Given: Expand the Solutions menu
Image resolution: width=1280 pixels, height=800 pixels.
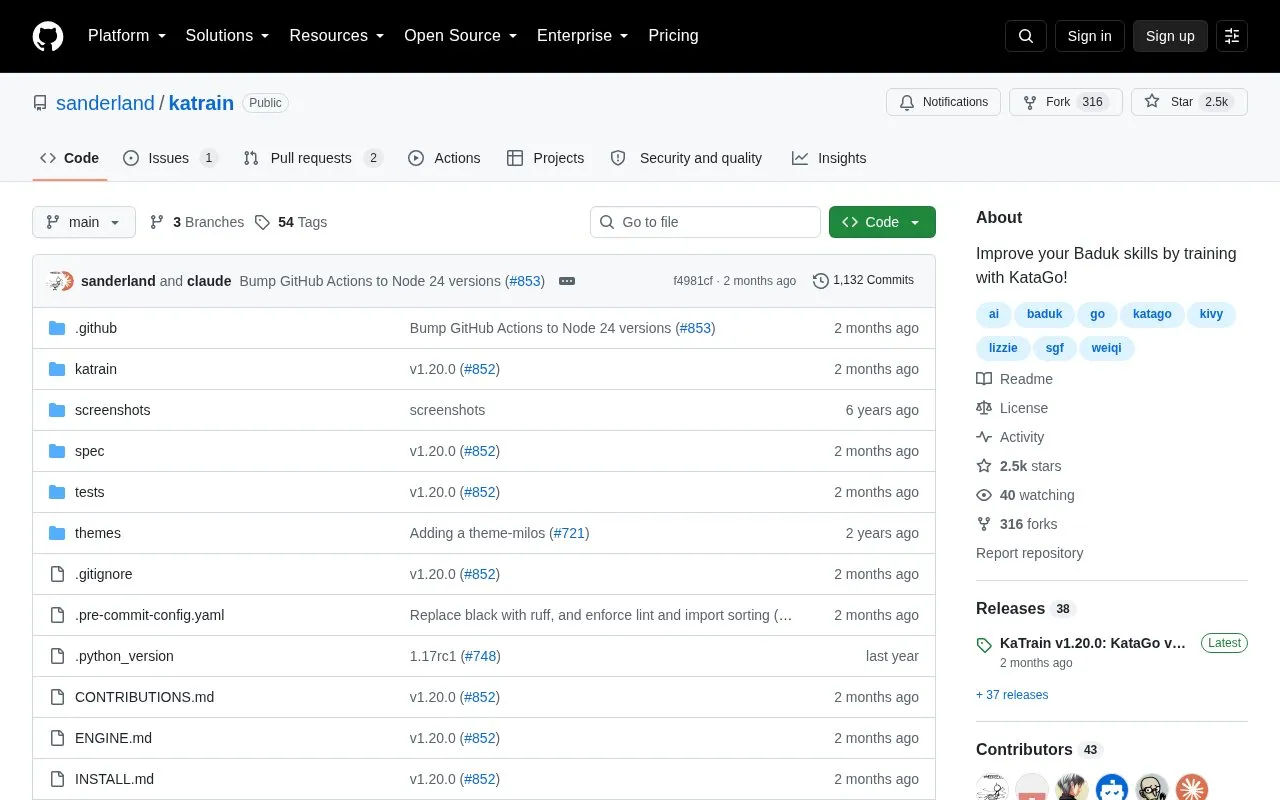Looking at the screenshot, I should tap(228, 36).
